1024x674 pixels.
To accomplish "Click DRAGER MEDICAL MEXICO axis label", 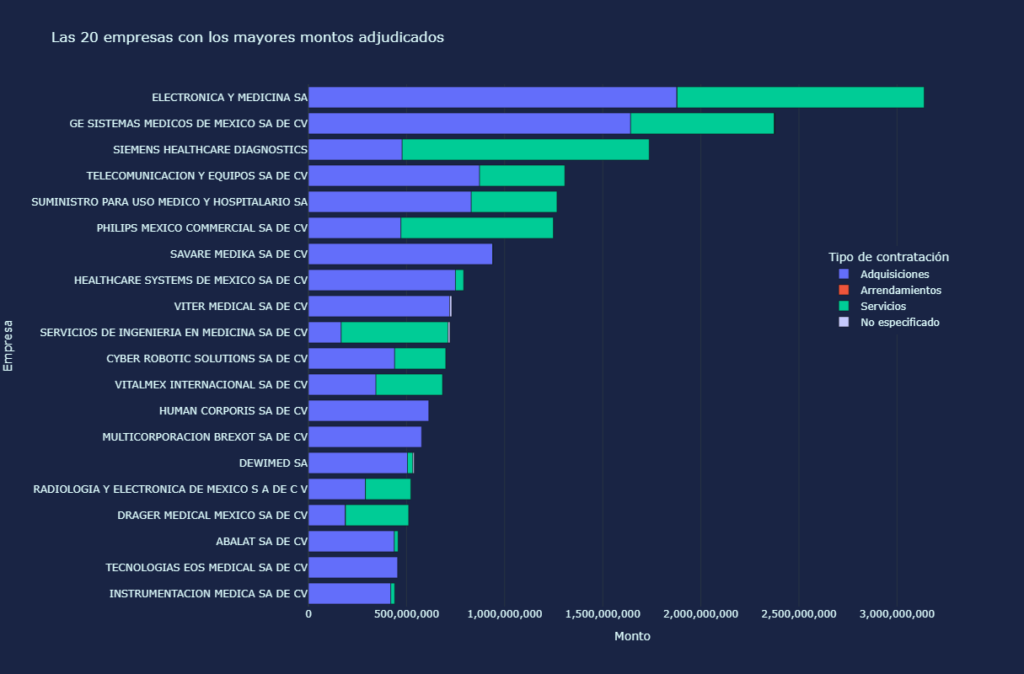I will coord(212,515).
